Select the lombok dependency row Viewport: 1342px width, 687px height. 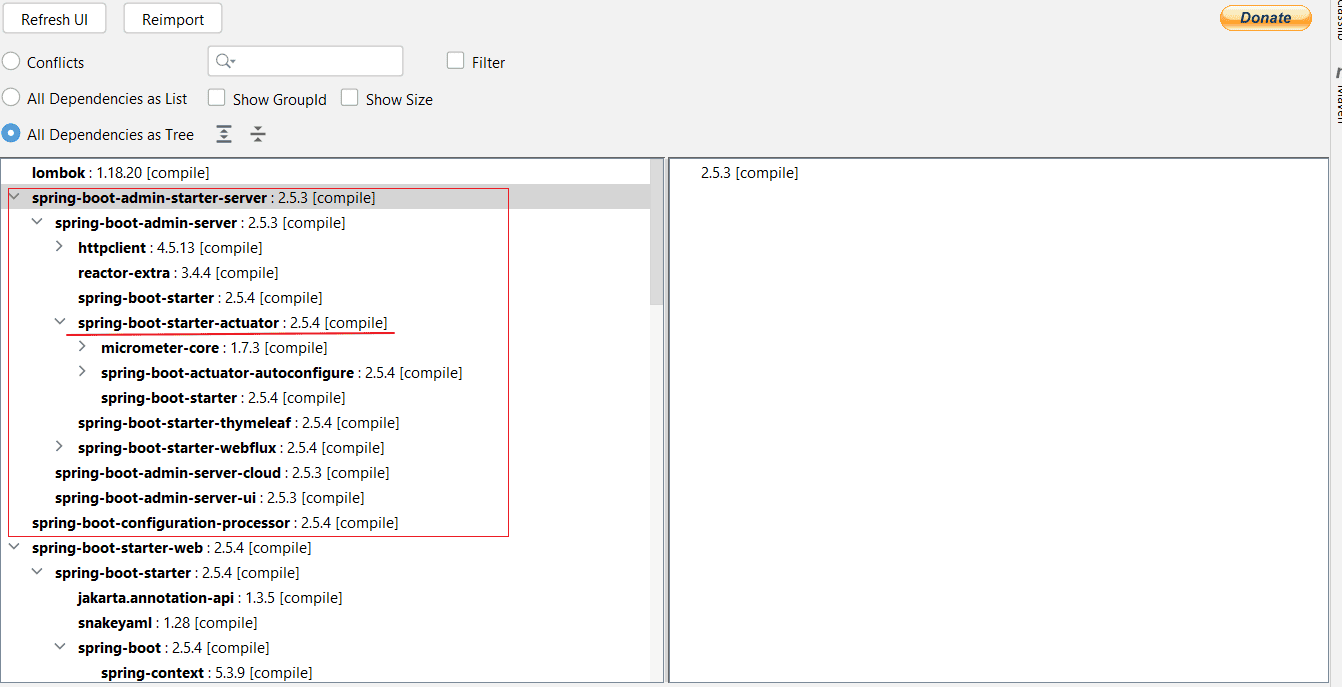[120, 173]
